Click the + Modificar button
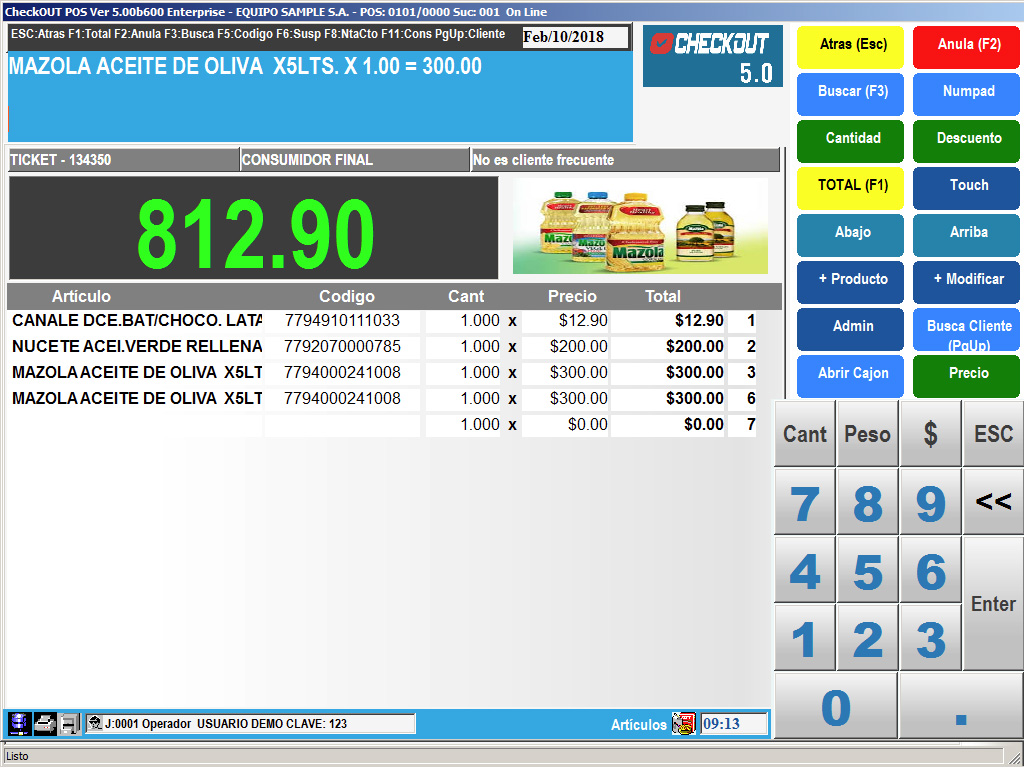The height and width of the screenshot is (768, 1024). click(967, 282)
